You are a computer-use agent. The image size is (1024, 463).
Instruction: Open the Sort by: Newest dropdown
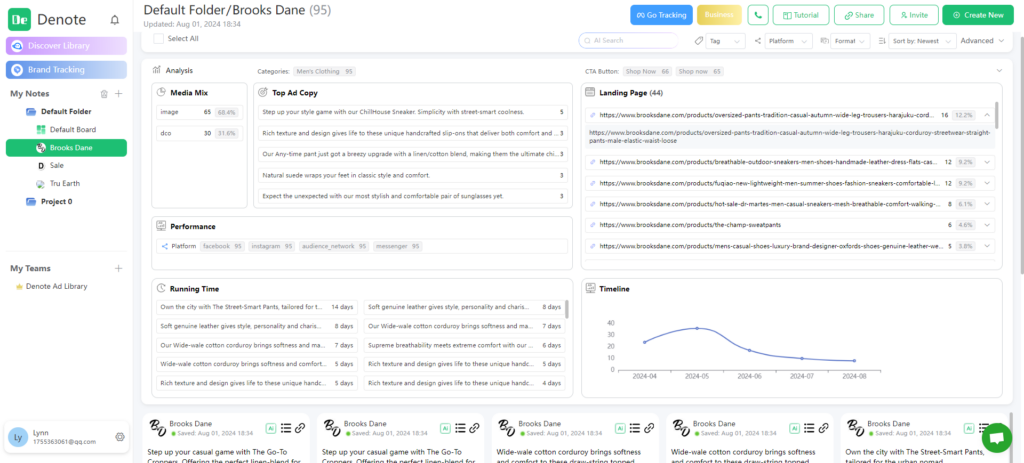click(x=922, y=40)
